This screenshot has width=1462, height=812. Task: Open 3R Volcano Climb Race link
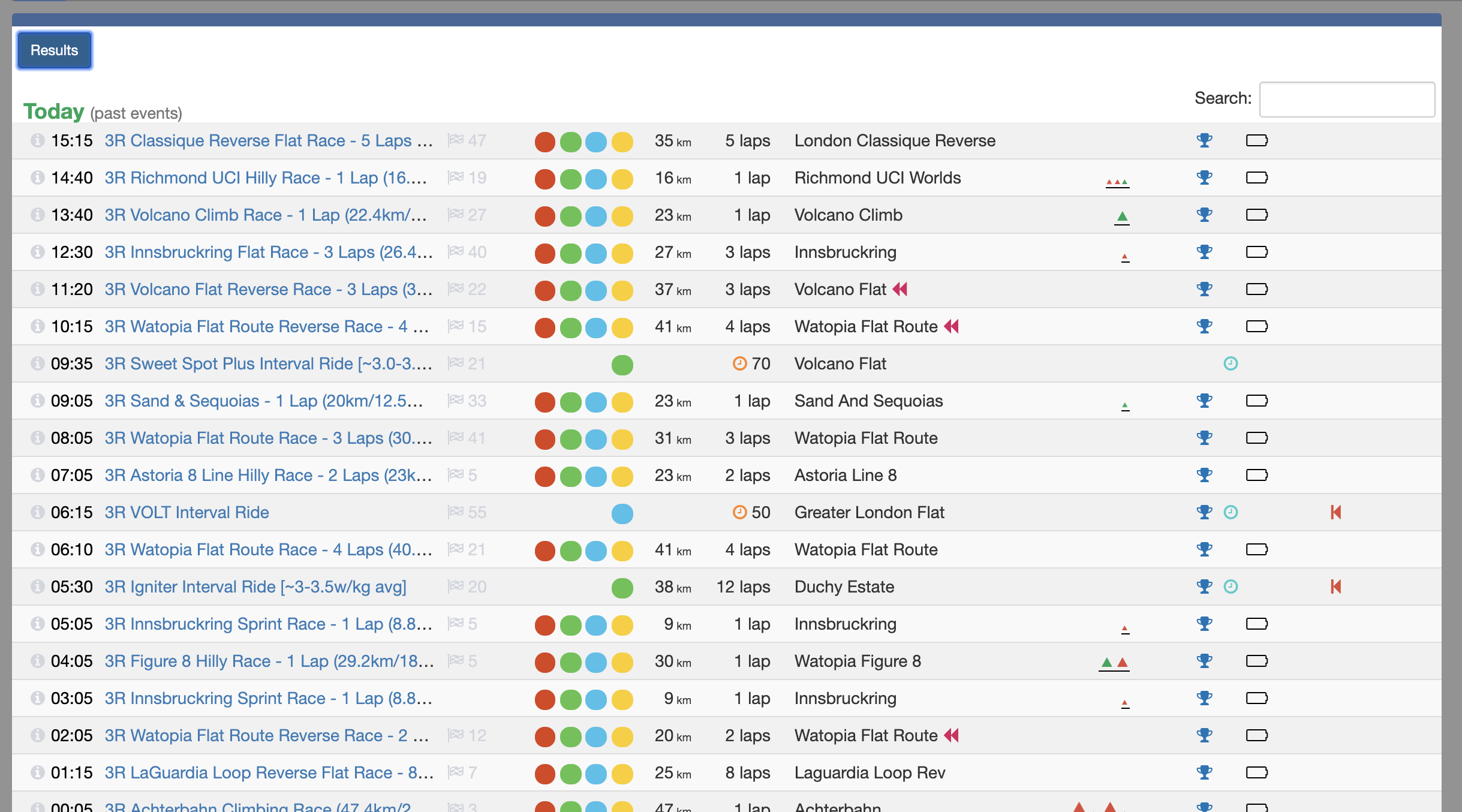[266, 215]
